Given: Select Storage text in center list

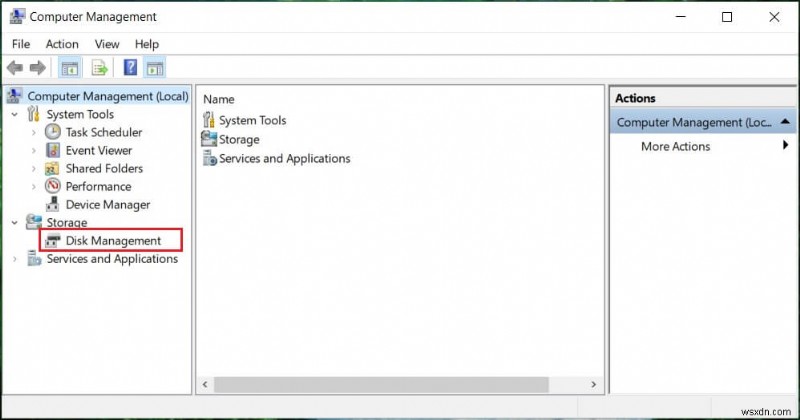Looking at the screenshot, I should pyautogui.click(x=239, y=139).
